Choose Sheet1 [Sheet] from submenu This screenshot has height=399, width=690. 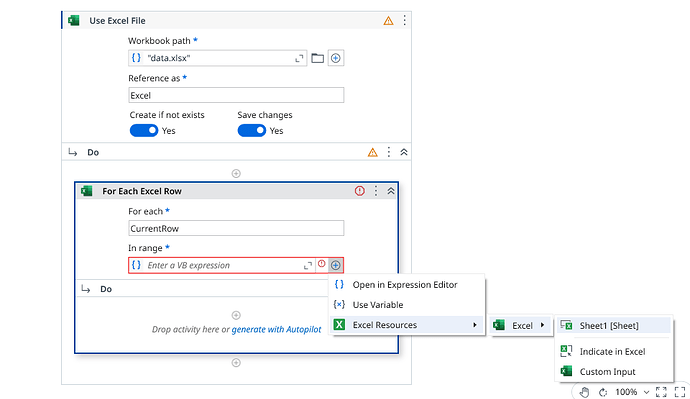tap(614, 326)
